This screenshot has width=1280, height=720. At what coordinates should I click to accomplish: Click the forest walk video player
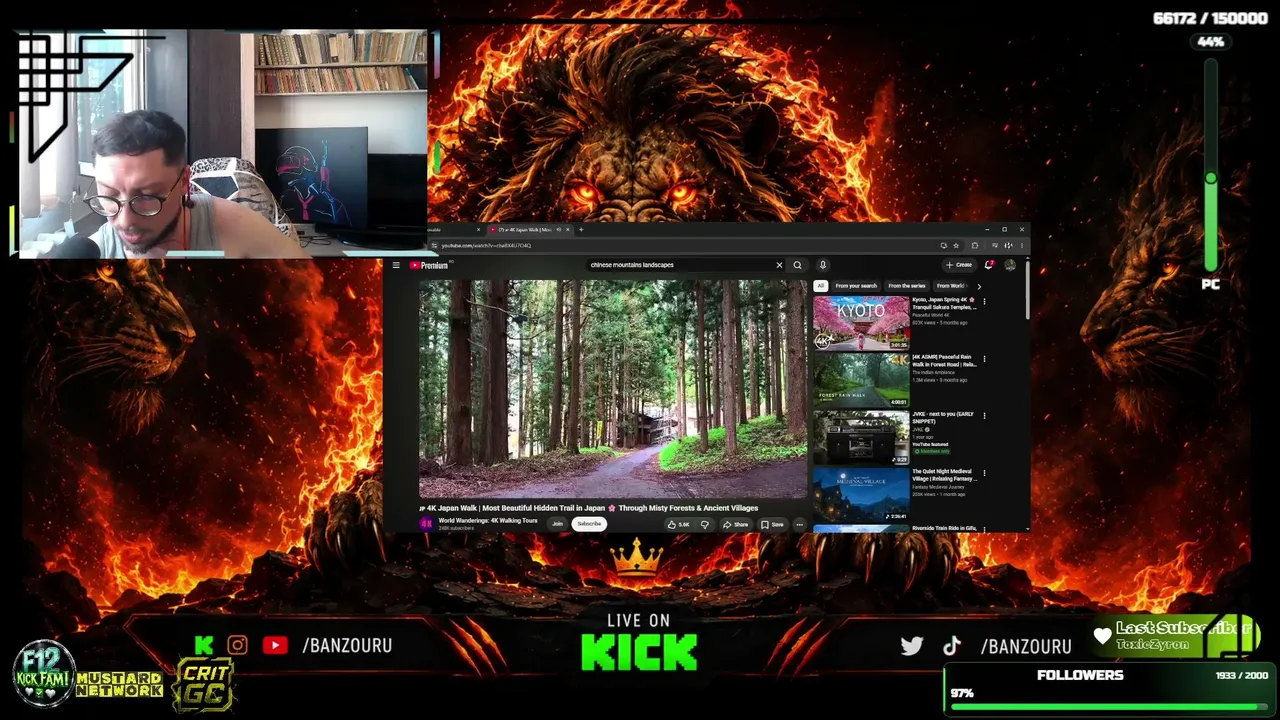click(613, 388)
